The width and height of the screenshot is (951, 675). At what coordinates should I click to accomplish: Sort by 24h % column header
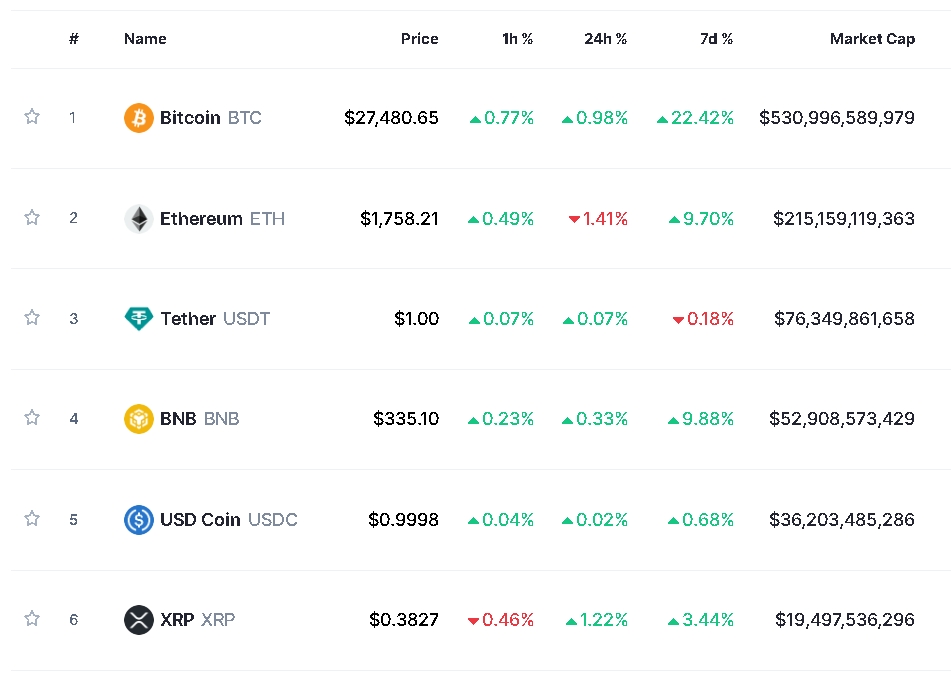(x=605, y=39)
